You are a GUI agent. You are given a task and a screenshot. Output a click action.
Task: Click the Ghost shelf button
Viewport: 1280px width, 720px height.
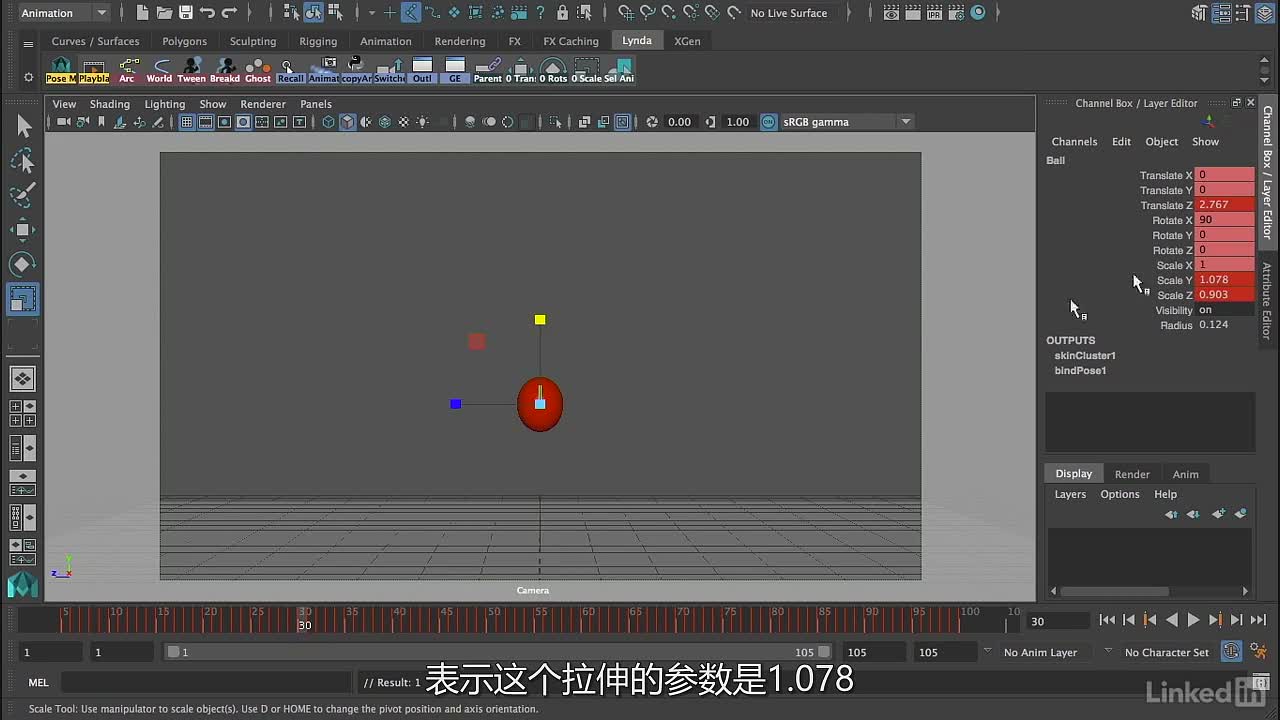pos(258,70)
